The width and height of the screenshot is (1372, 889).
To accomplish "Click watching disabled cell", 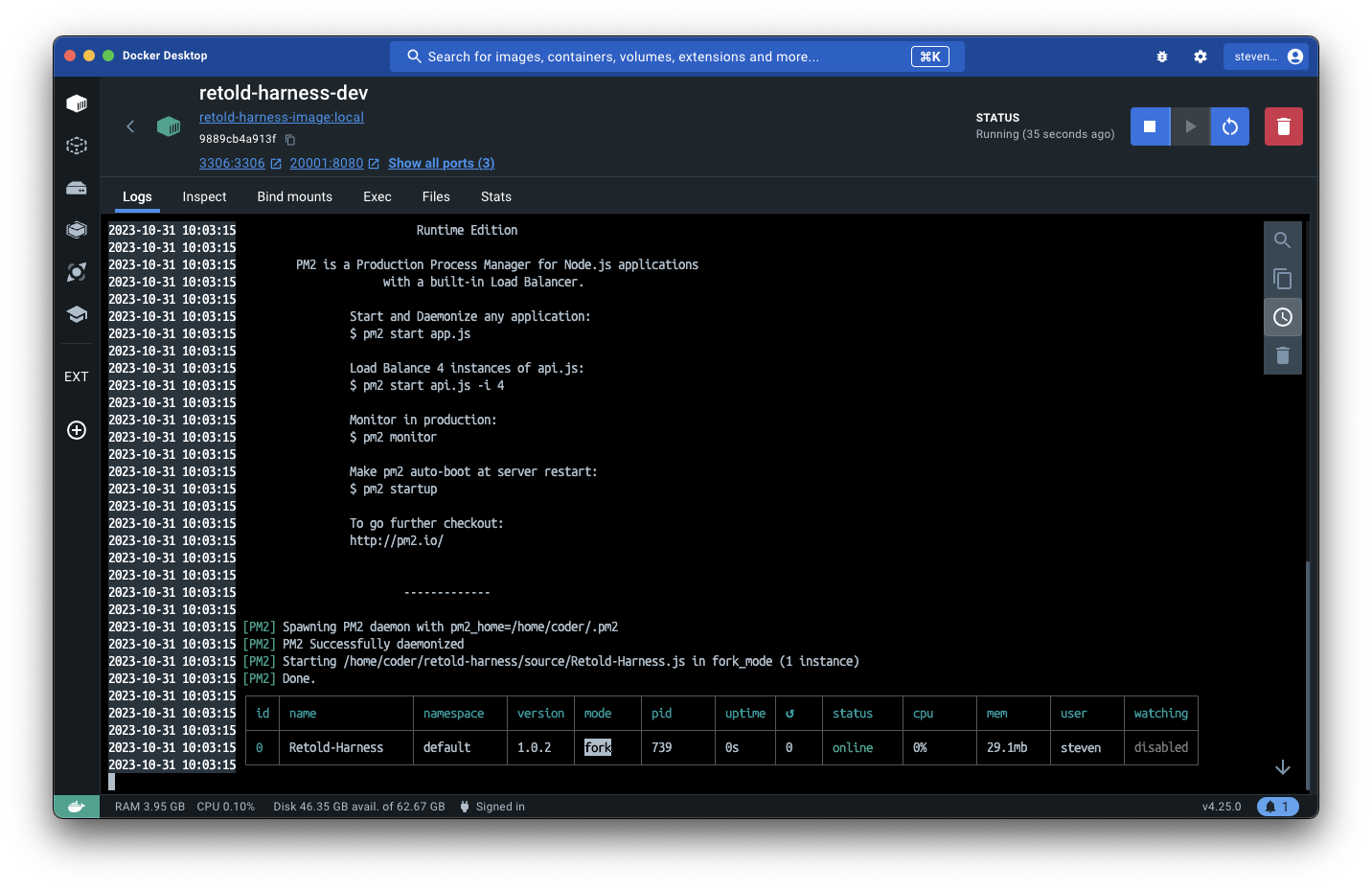I will coord(1161,747).
